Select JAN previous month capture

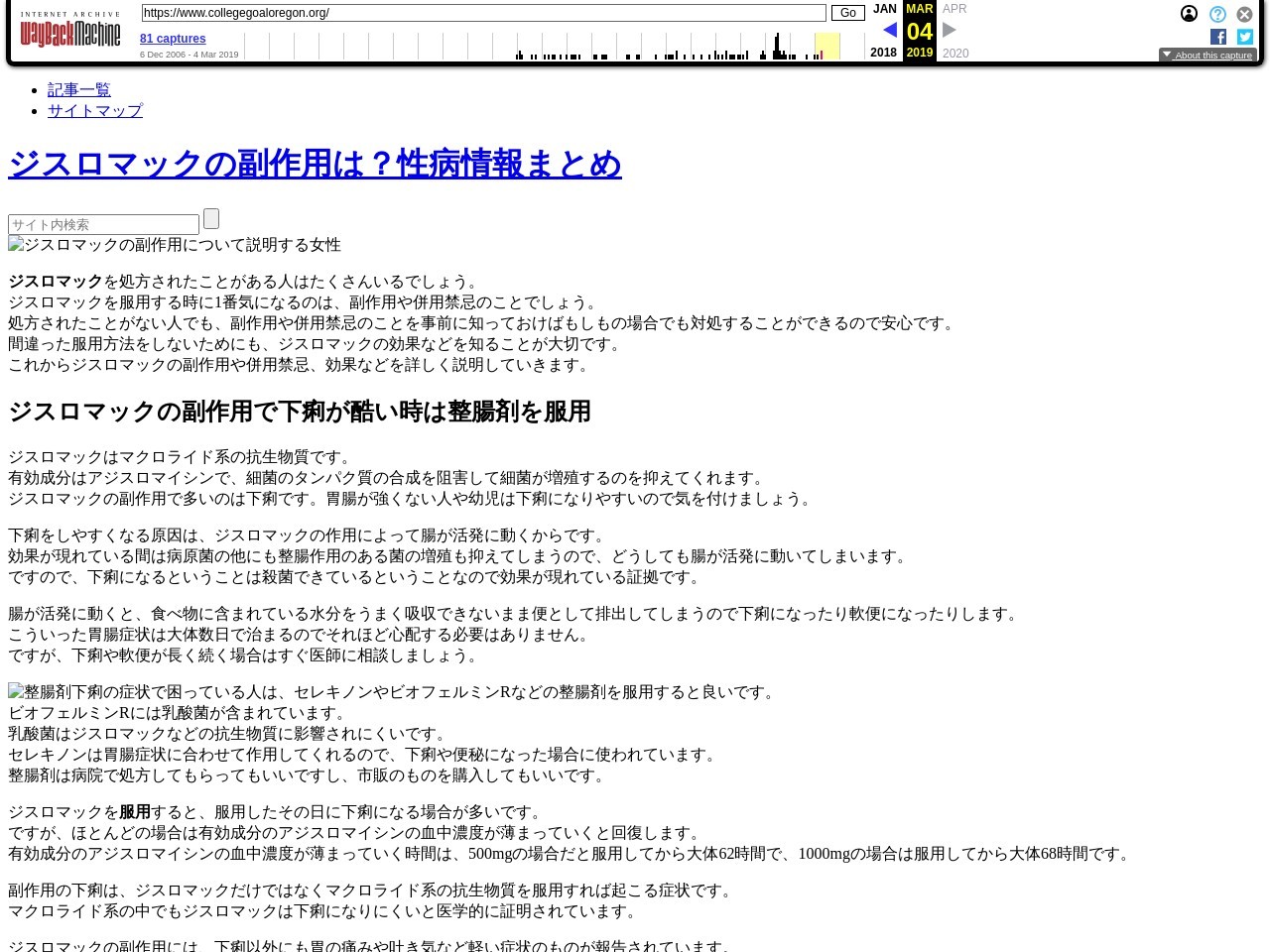click(x=884, y=9)
